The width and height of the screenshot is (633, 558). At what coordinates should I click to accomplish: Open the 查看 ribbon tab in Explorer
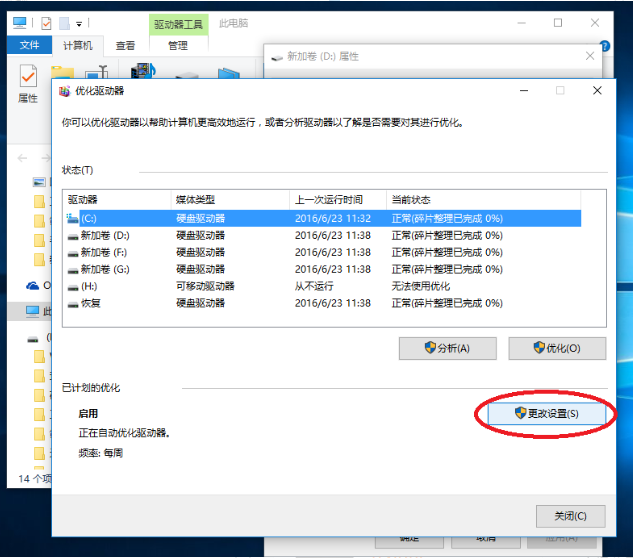tap(125, 46)
